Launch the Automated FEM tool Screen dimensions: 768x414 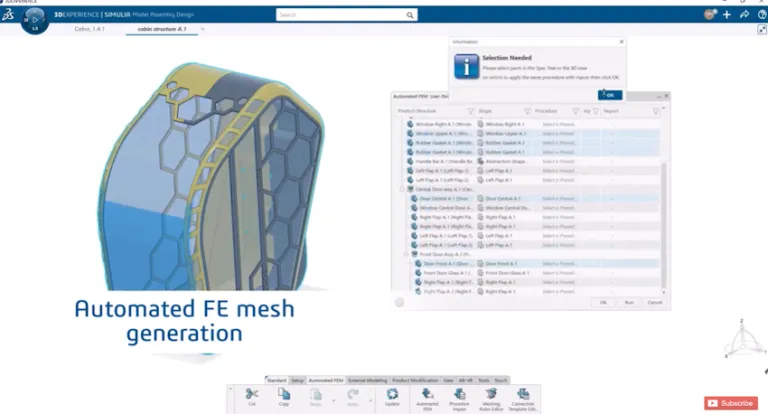pyautogui.click(x=427, y=399)
